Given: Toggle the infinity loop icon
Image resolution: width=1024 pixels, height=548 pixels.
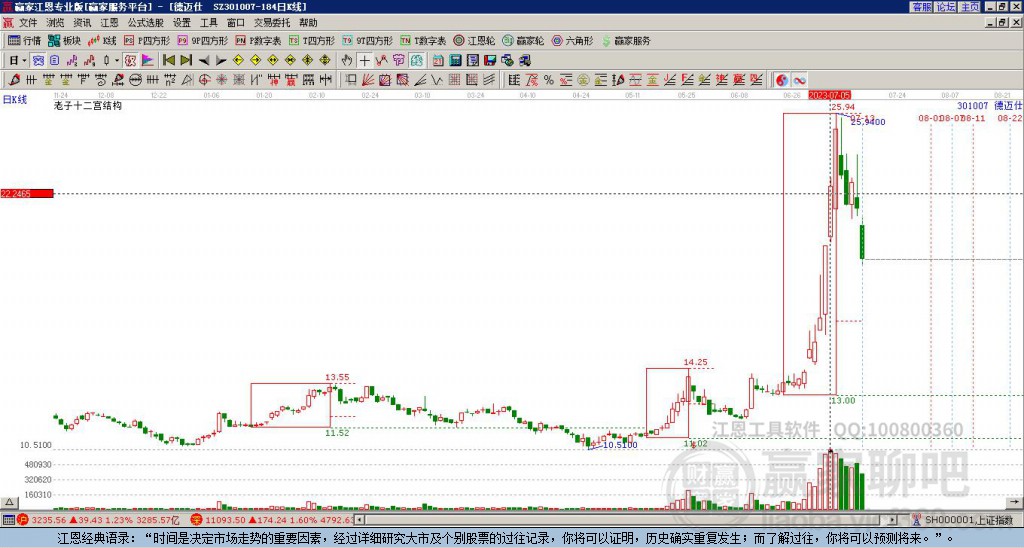Looking at the screenshot, I should (x=799, y=80).
